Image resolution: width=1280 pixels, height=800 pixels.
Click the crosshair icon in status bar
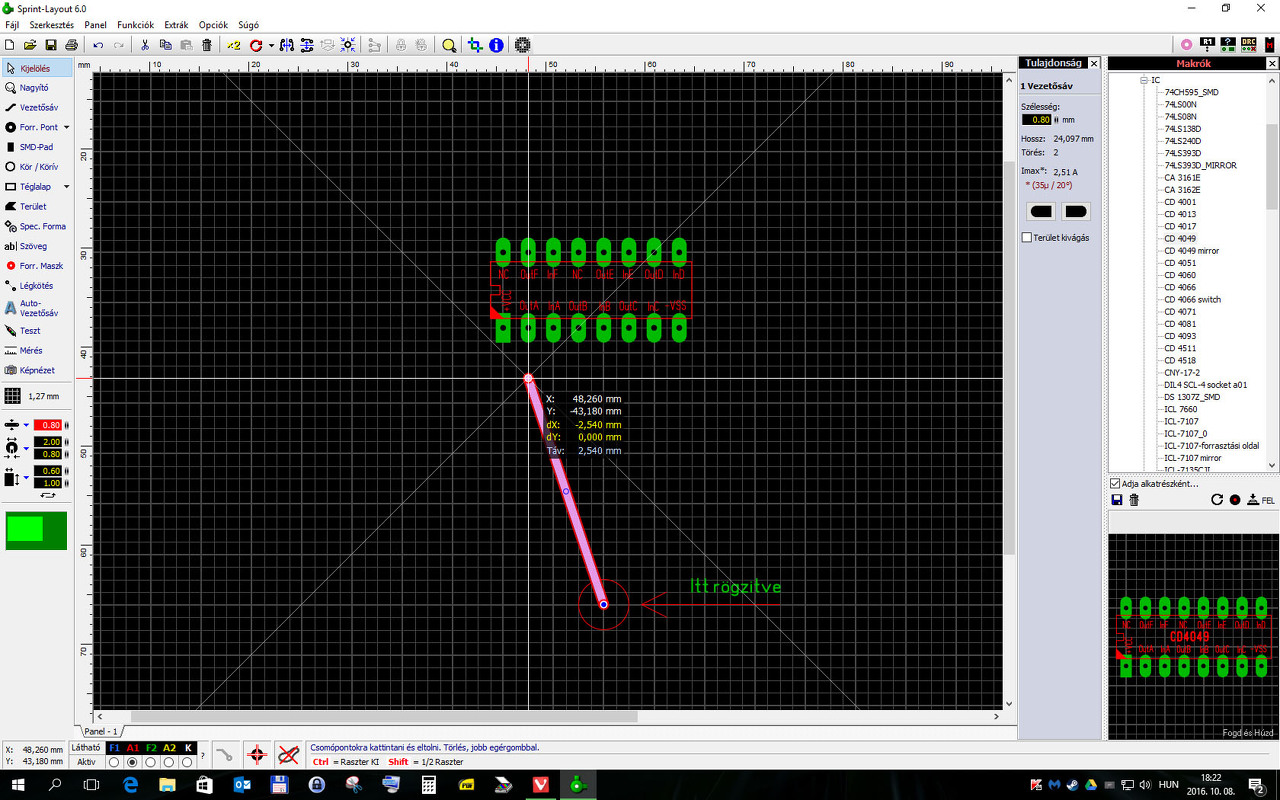[x=257, y=755]
